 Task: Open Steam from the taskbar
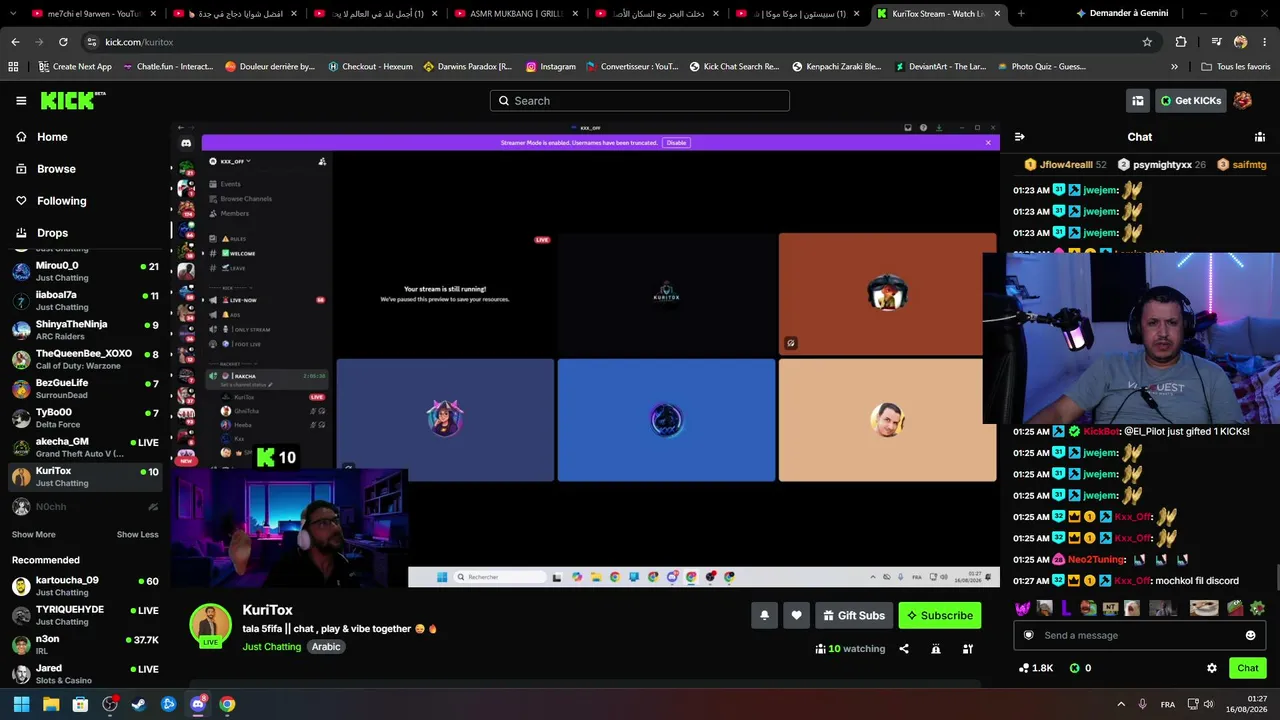(139, 704)
